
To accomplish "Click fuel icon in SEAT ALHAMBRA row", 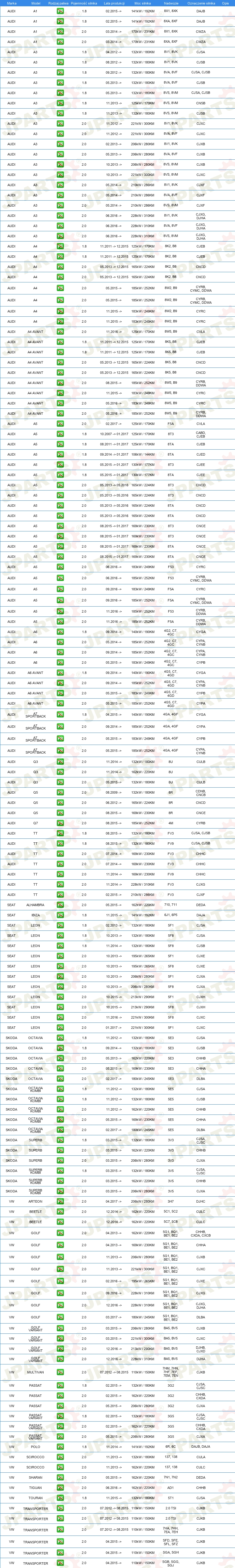I will point(60,905).
